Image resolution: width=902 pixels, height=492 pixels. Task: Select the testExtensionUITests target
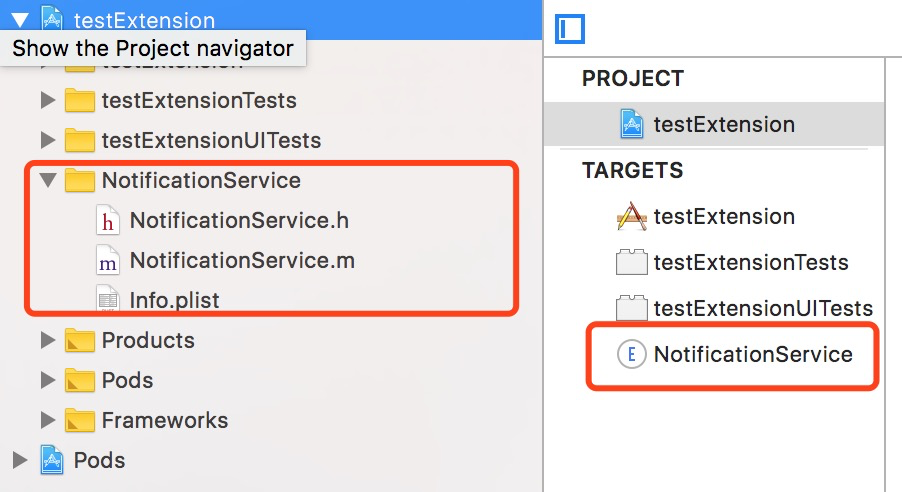tap(763, 308)
